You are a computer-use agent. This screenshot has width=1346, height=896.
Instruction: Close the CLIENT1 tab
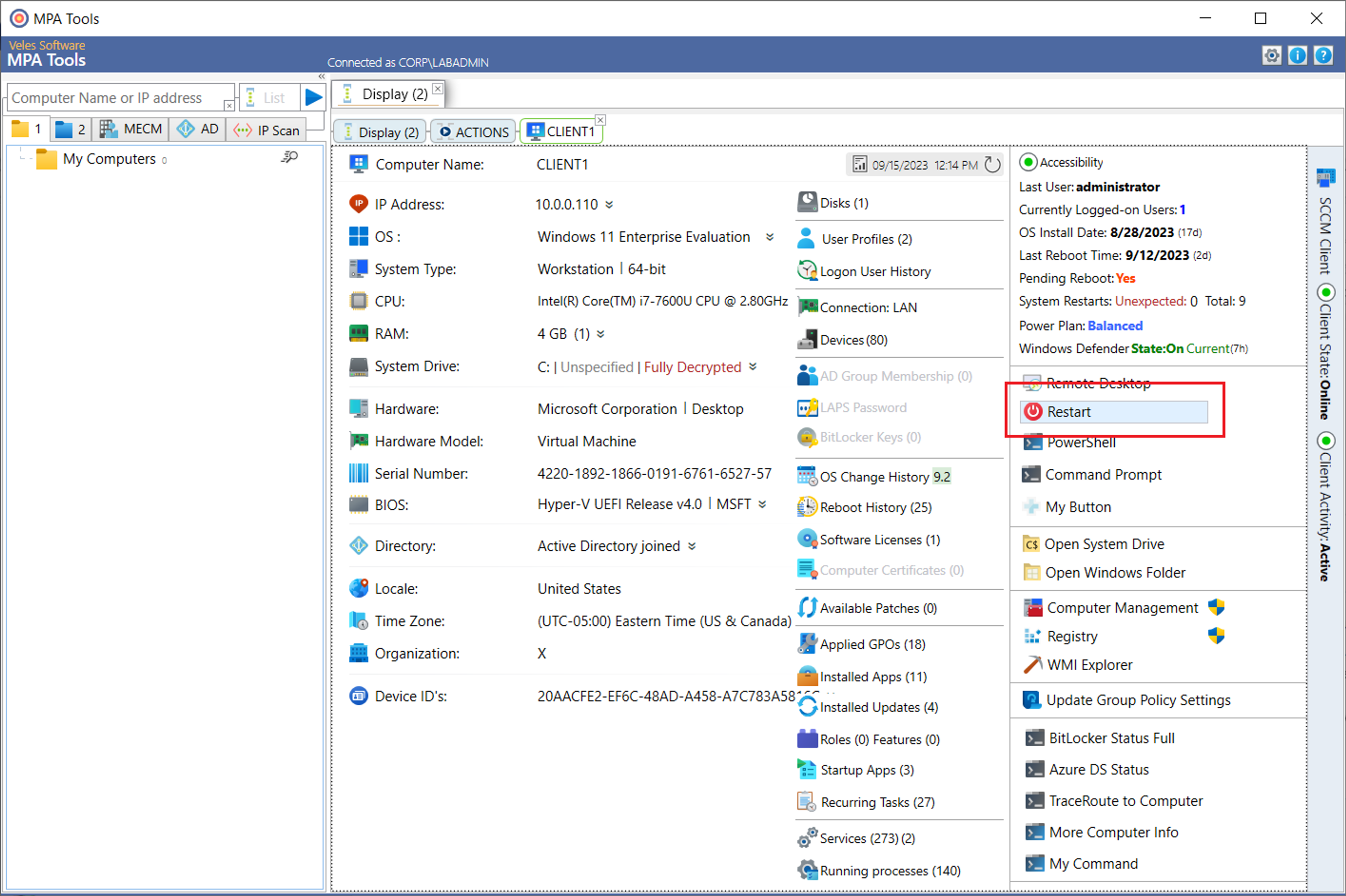600,120
